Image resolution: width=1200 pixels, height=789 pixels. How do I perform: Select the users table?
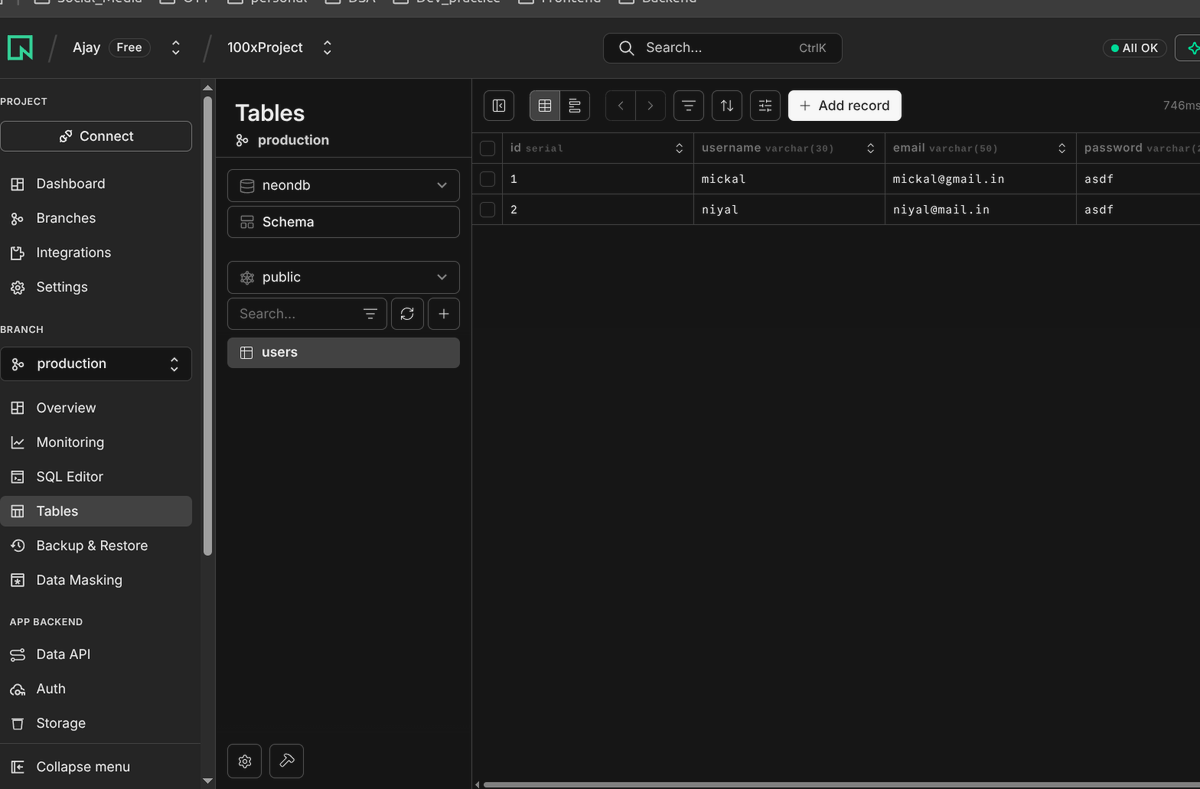pos(343,353)
